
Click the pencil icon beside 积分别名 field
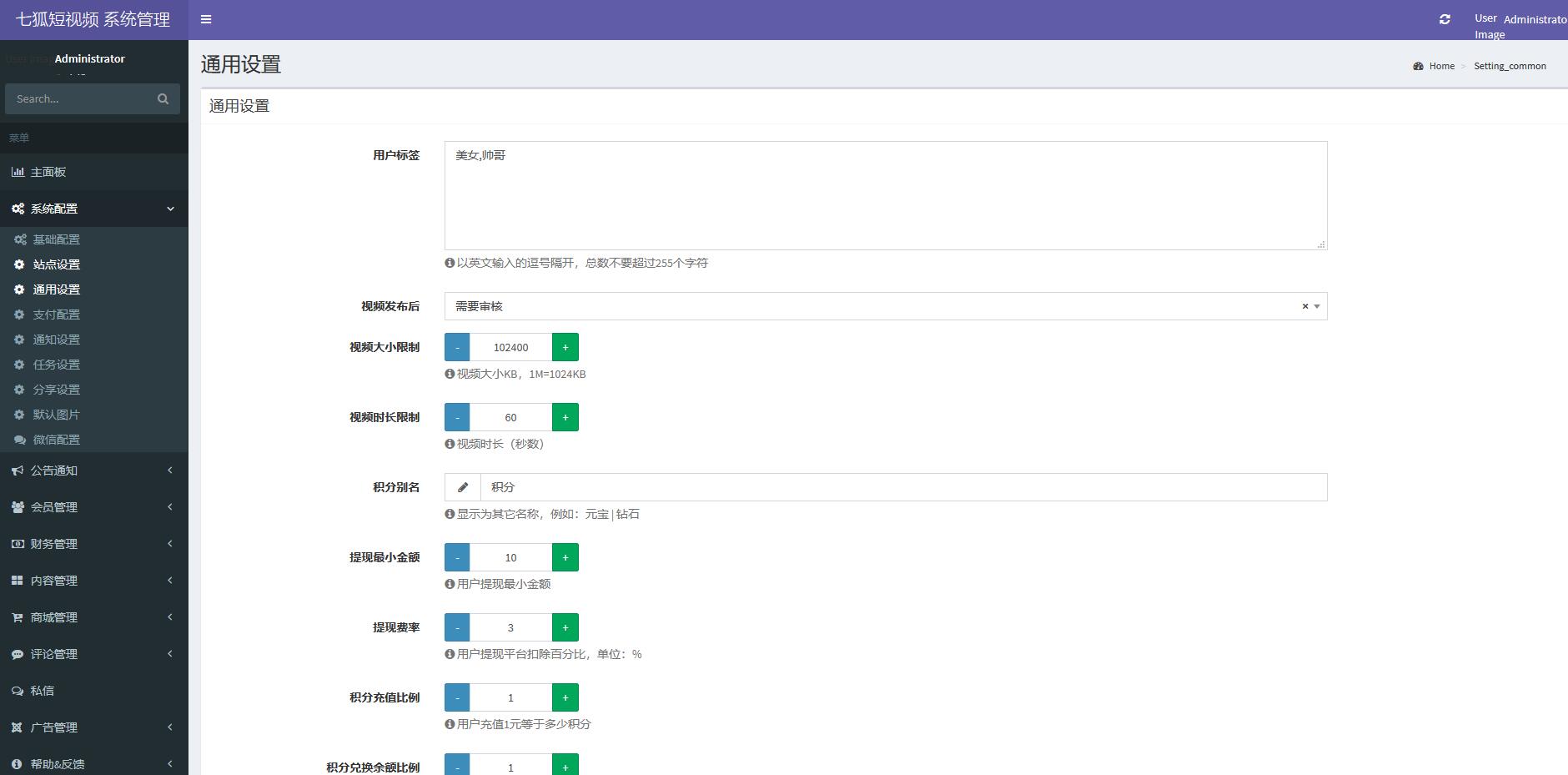click(463, 487)
